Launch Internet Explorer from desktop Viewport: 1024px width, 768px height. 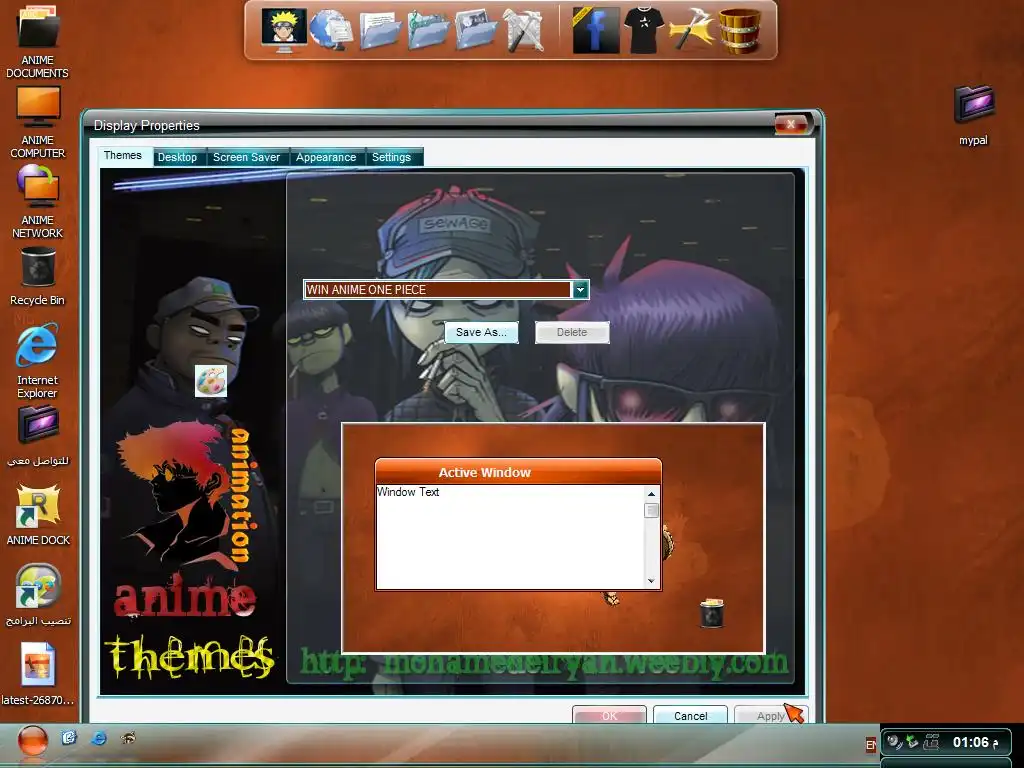pos(37,360)
